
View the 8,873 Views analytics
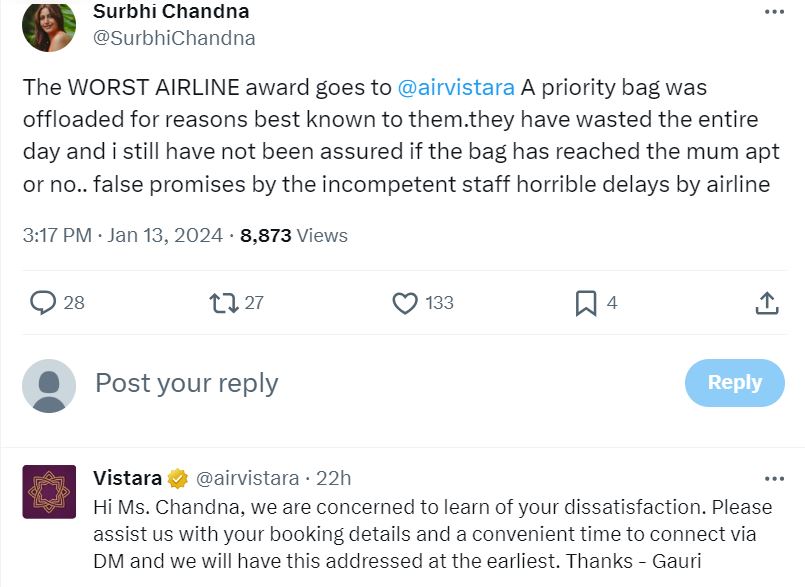coord(294,236)
